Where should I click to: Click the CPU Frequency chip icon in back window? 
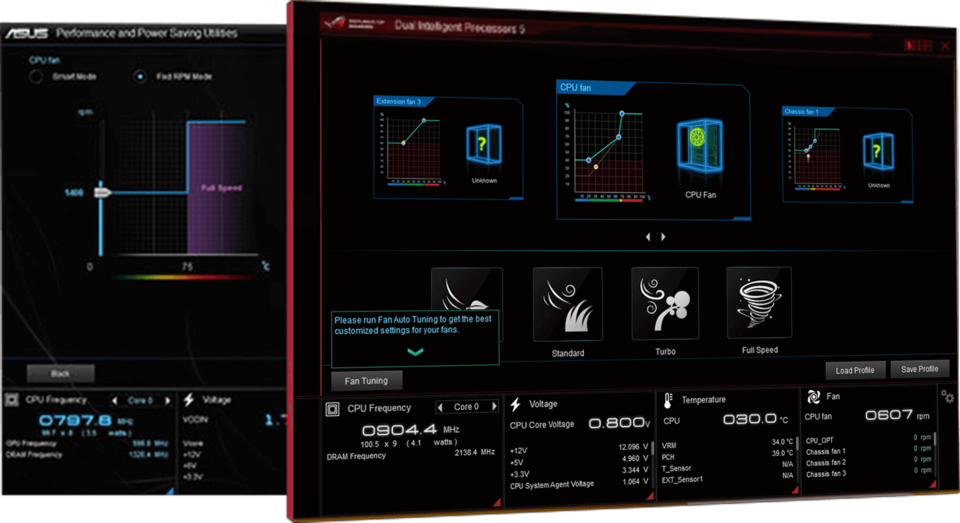[x=12, y=400]
